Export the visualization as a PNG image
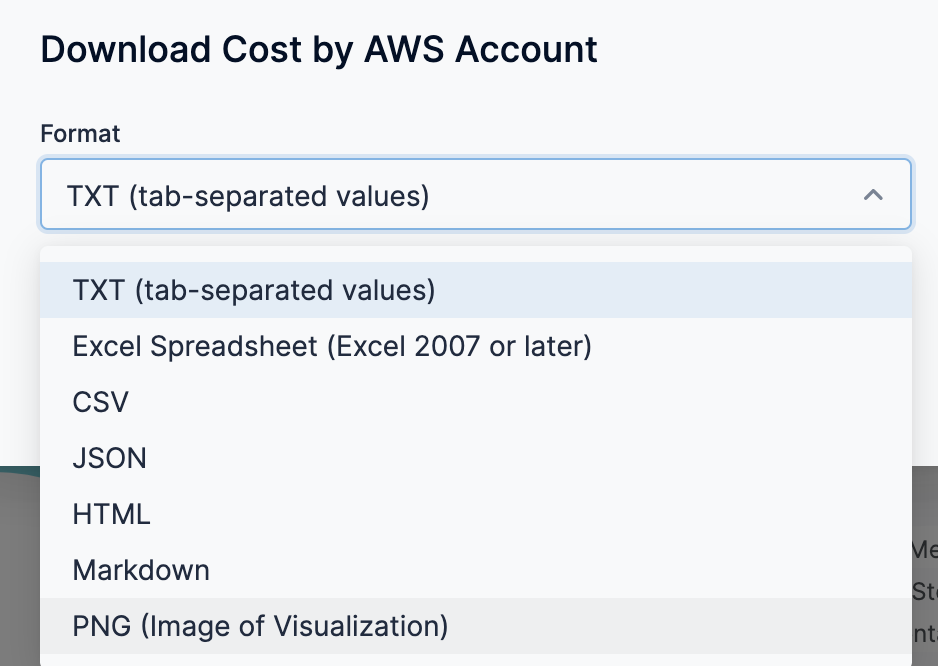The height and width of the screenshot is (666, 938). (260, 626)
